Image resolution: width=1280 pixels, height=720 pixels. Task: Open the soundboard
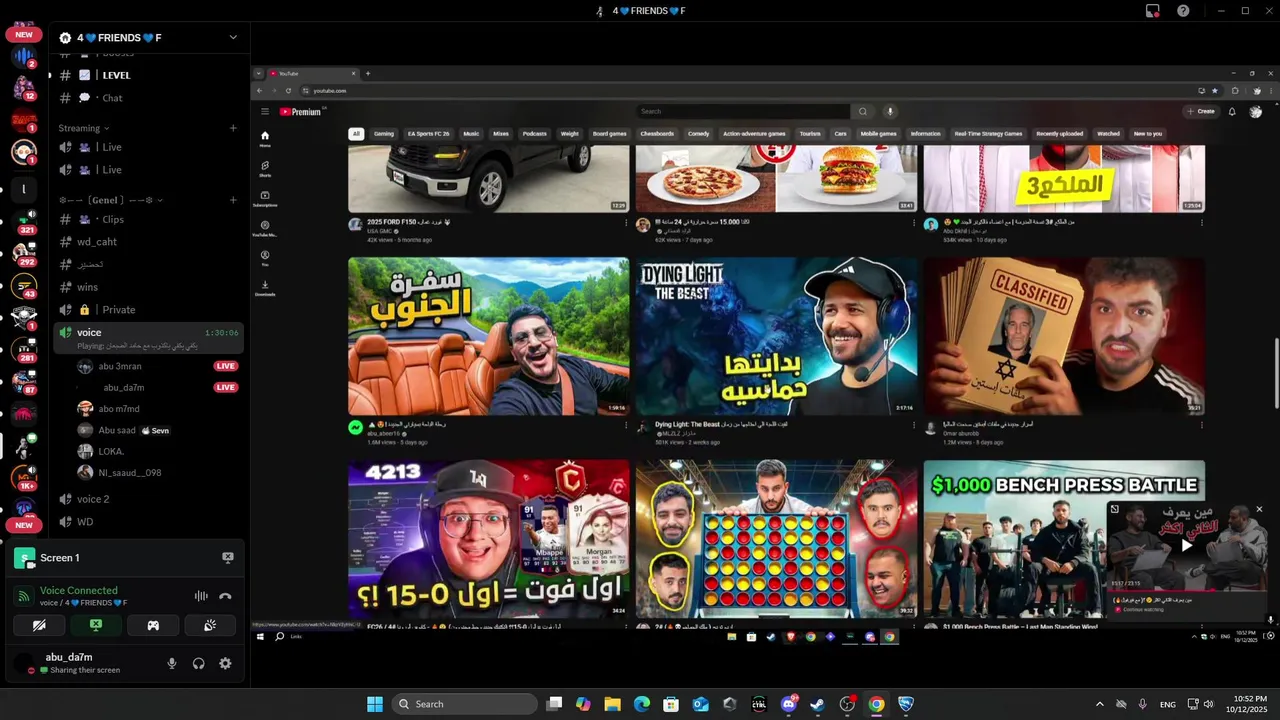pos(210,625)
